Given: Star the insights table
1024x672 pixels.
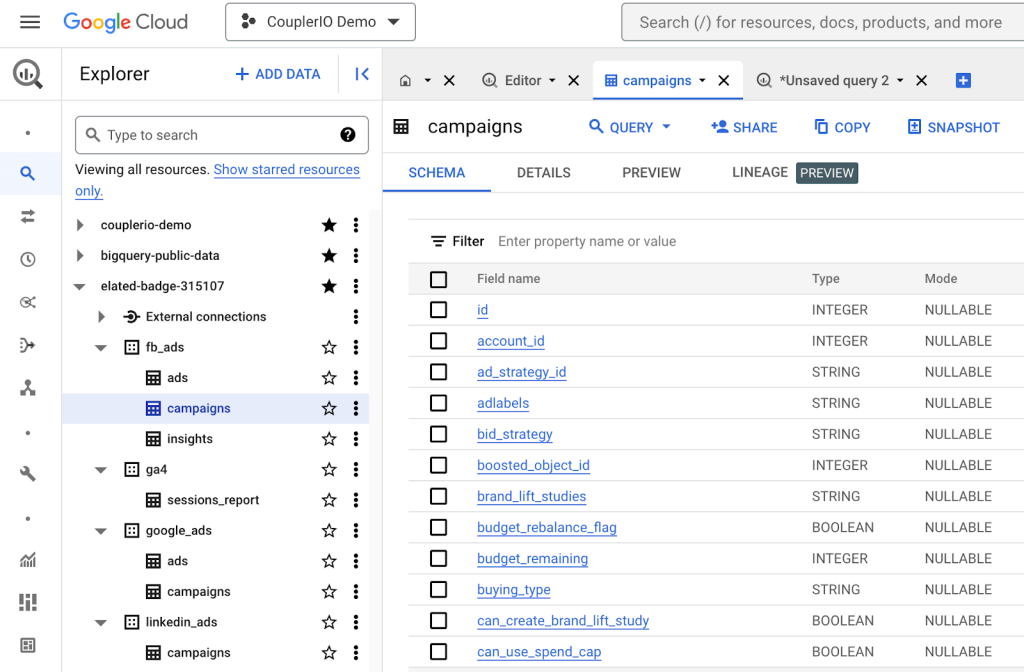Looking at the screenshot, I should pos(329,439).
